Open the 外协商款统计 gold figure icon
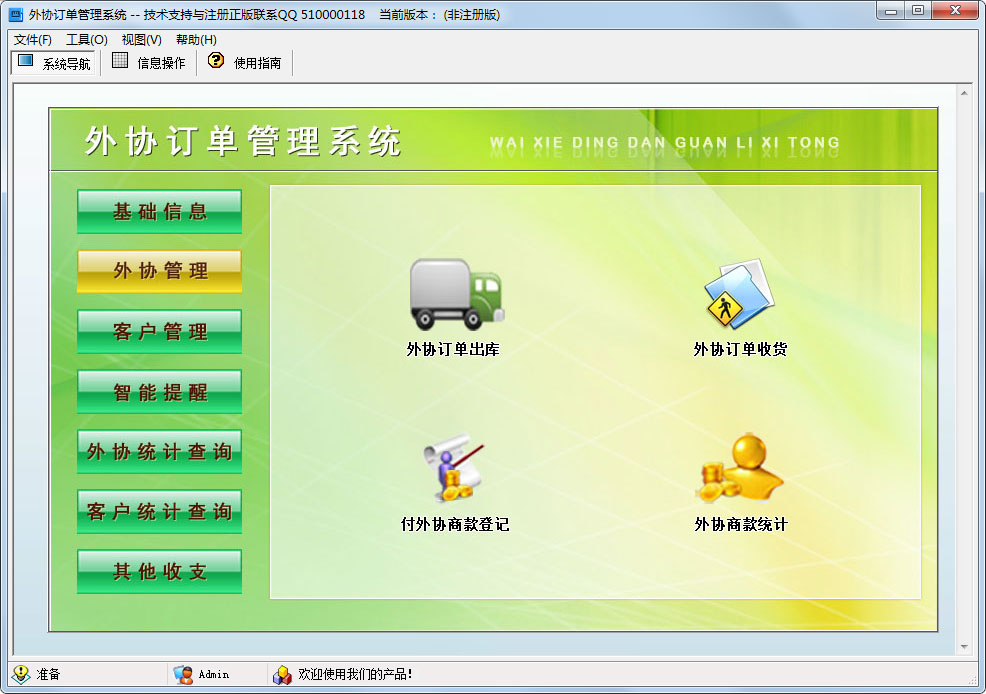Image resolution: width=986 pixels, height=694 pixels. point(740,468)
